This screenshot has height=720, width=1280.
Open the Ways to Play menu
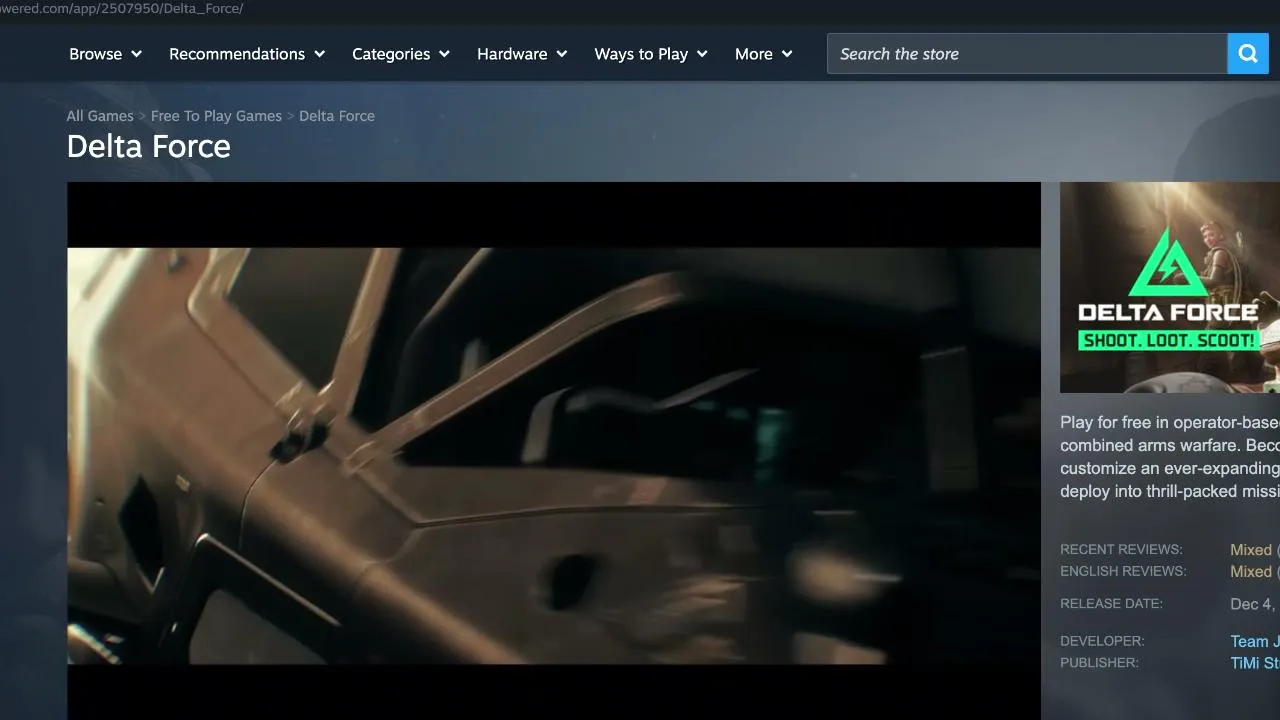[651, 54]
